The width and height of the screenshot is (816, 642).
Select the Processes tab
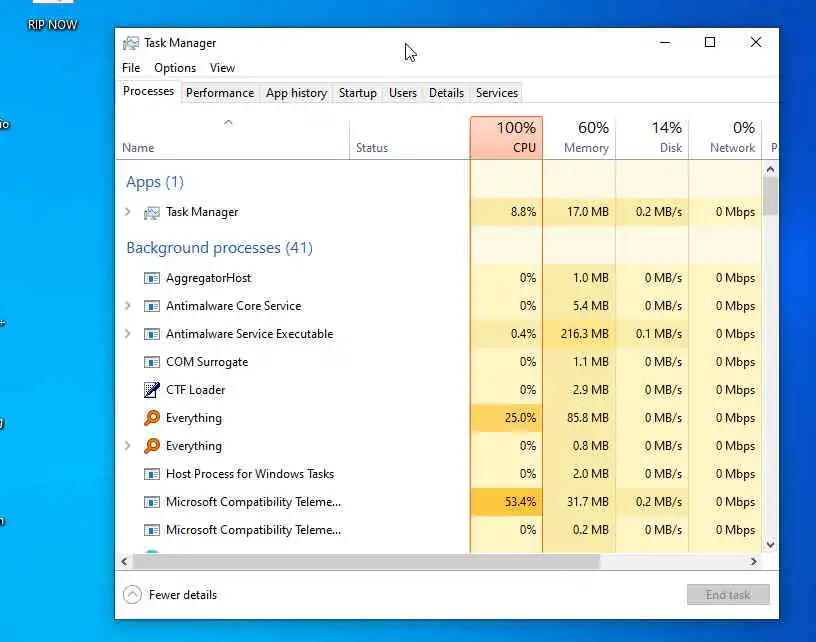pyautogui.click(x=148, y=92)
